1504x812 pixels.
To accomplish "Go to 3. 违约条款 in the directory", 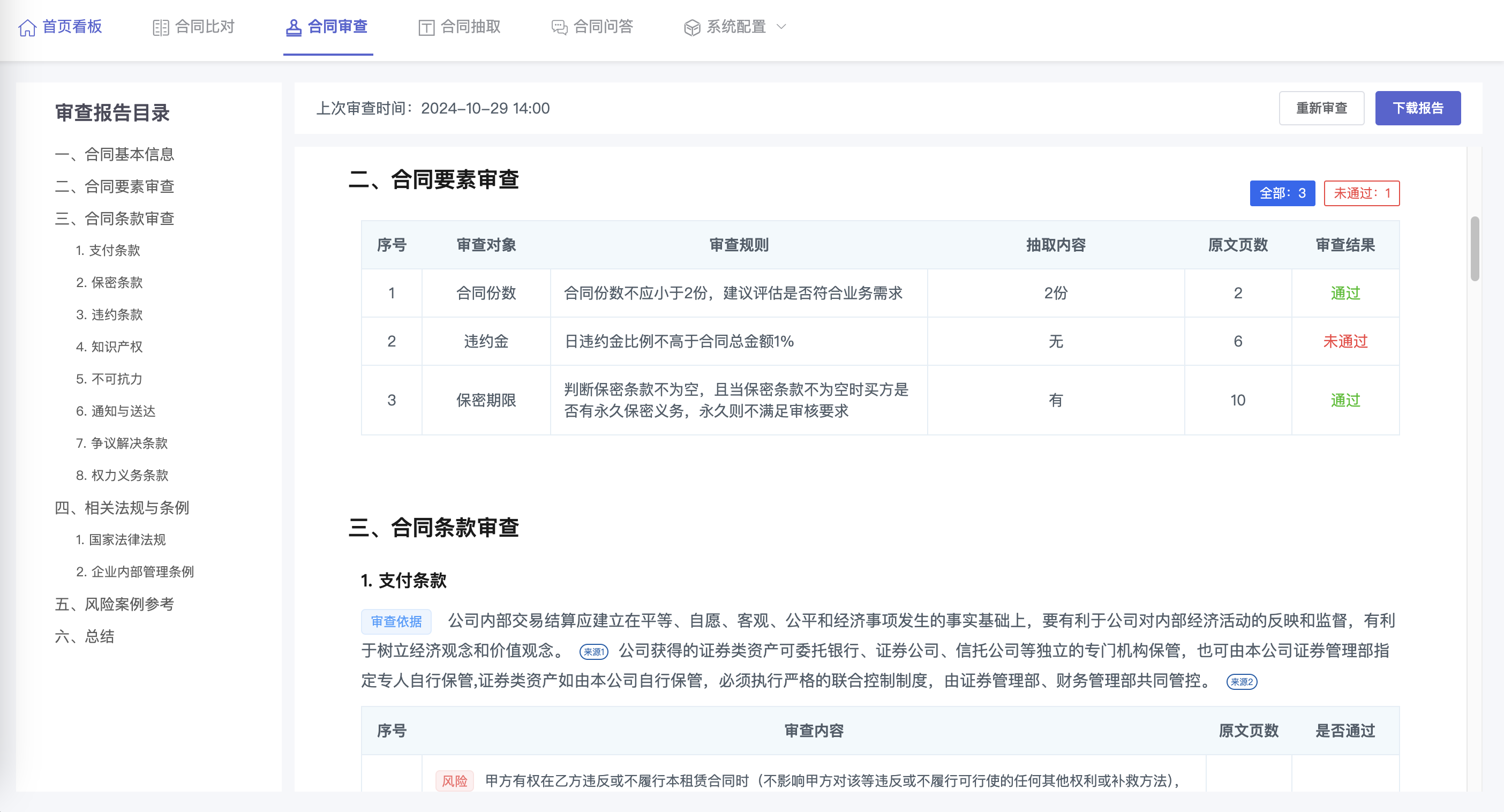I will pos(109,314).
